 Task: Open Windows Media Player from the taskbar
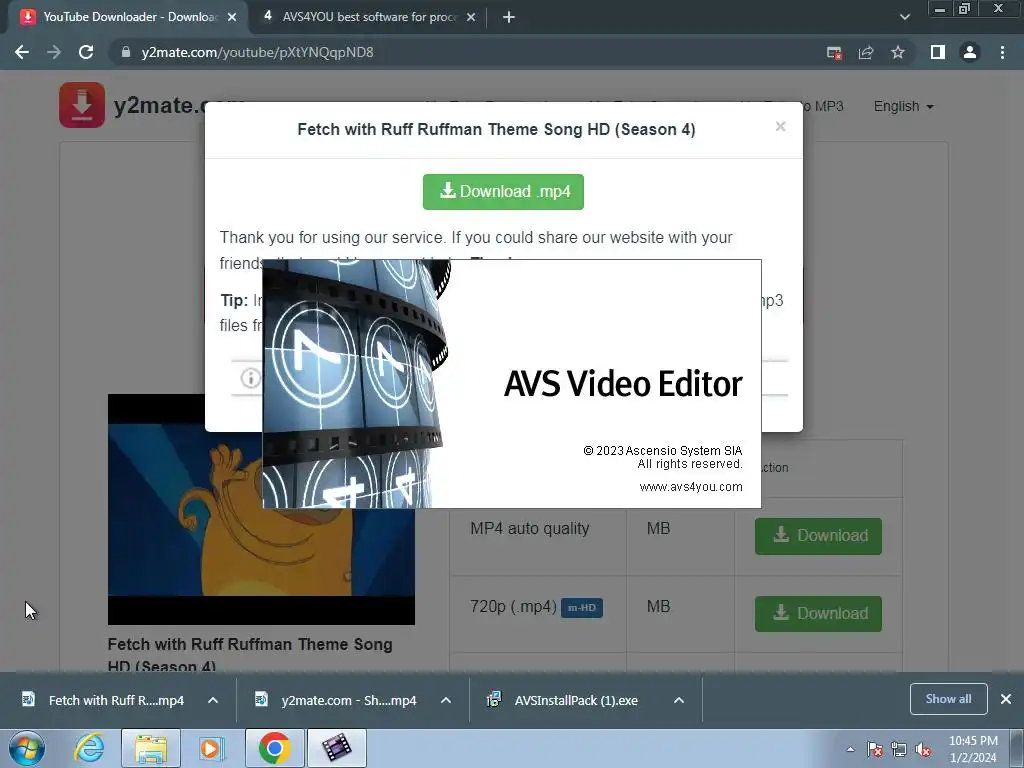click(210, 748)
